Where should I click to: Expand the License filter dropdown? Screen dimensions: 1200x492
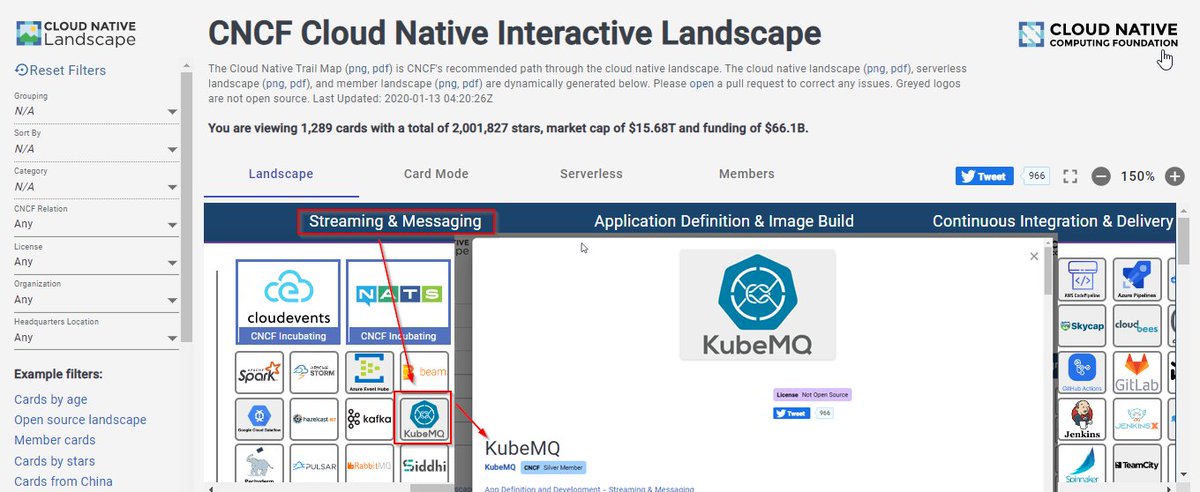click(x=96, y=262)
